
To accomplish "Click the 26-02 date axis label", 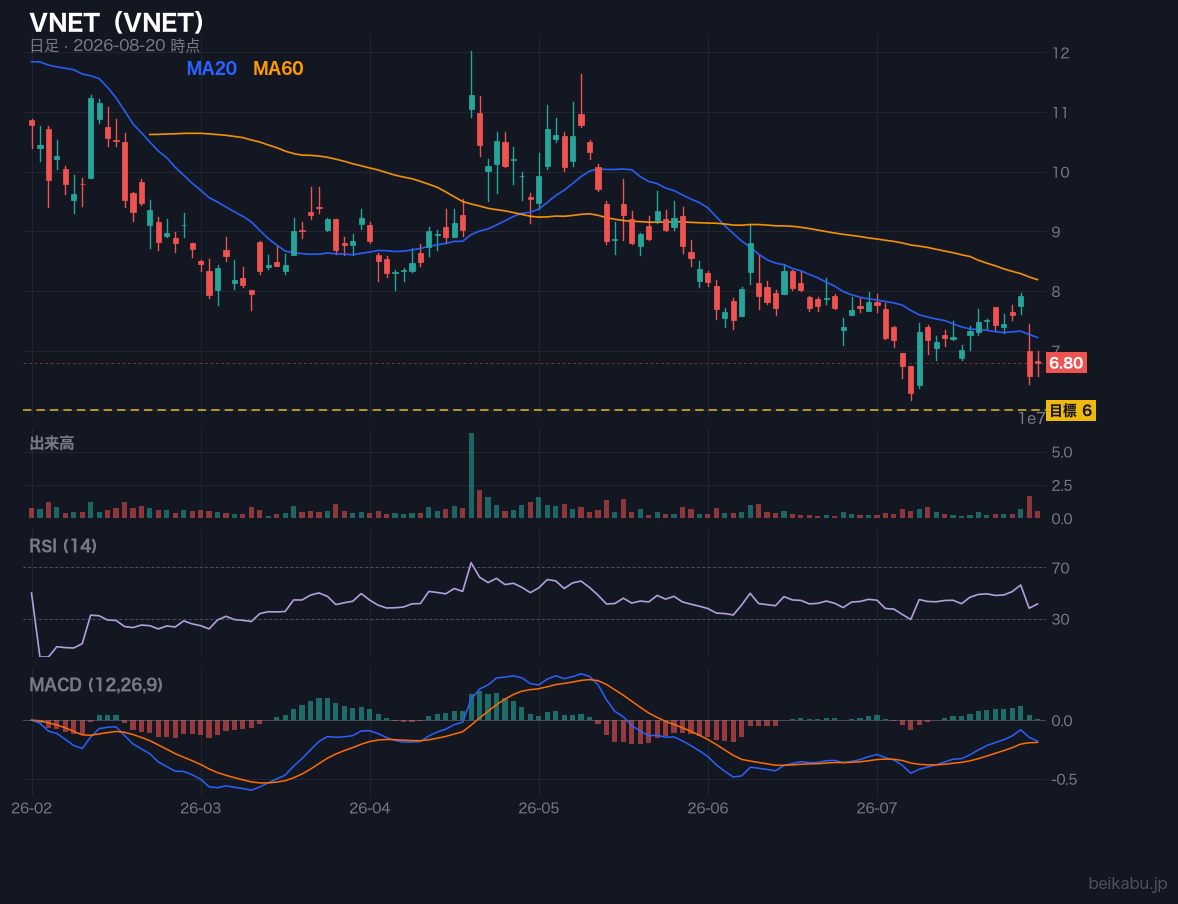I will tap(32, 809).
